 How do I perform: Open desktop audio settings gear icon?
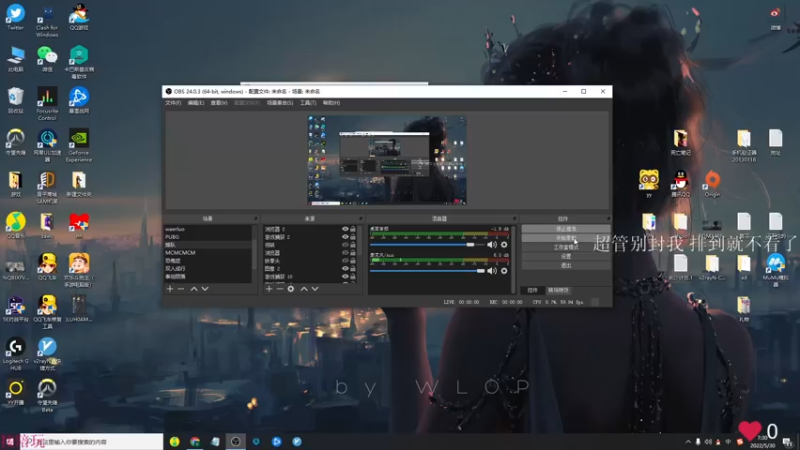pos(504,244)
